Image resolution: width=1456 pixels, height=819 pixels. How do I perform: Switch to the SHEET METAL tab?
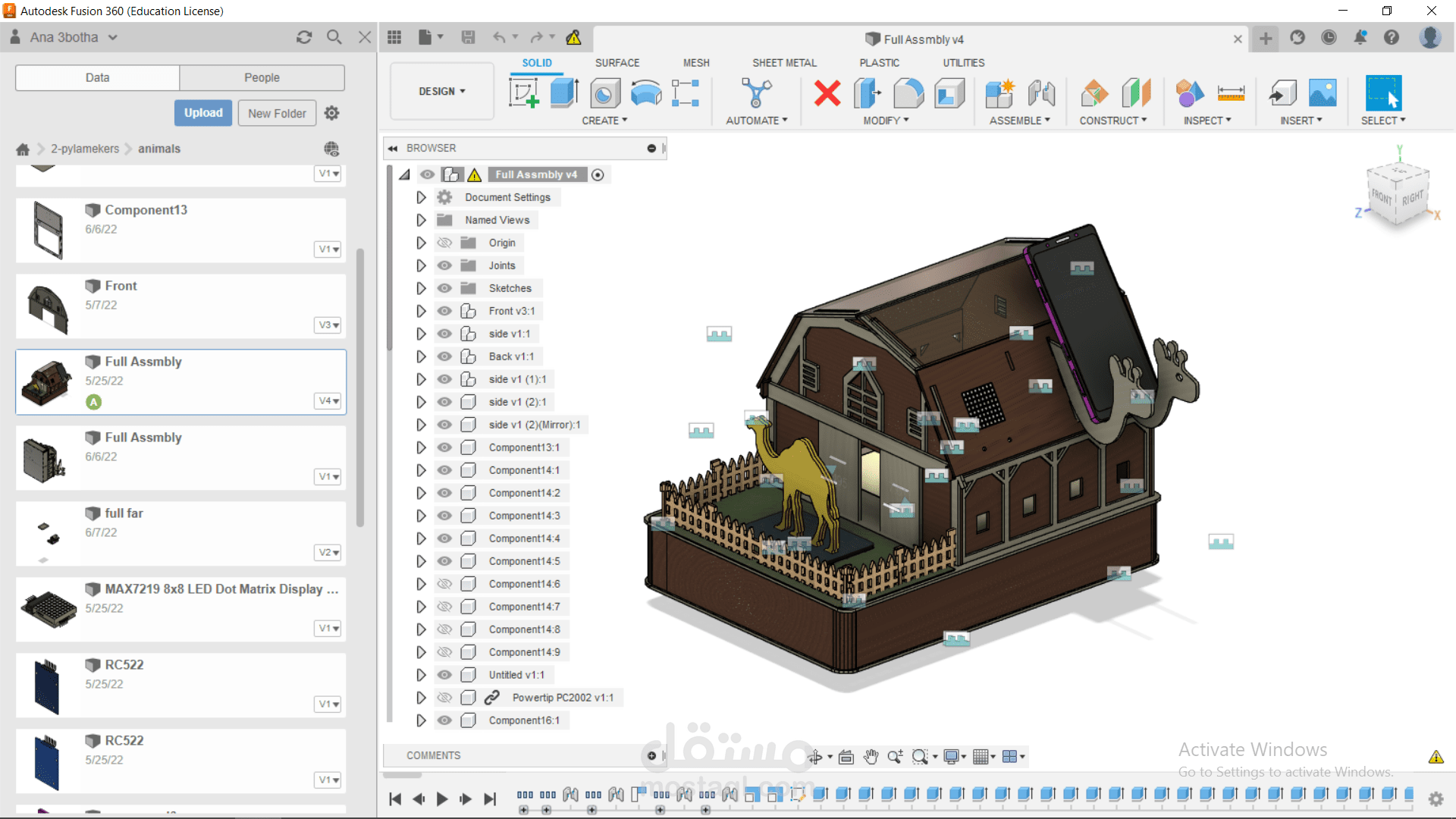coord(784,63)
